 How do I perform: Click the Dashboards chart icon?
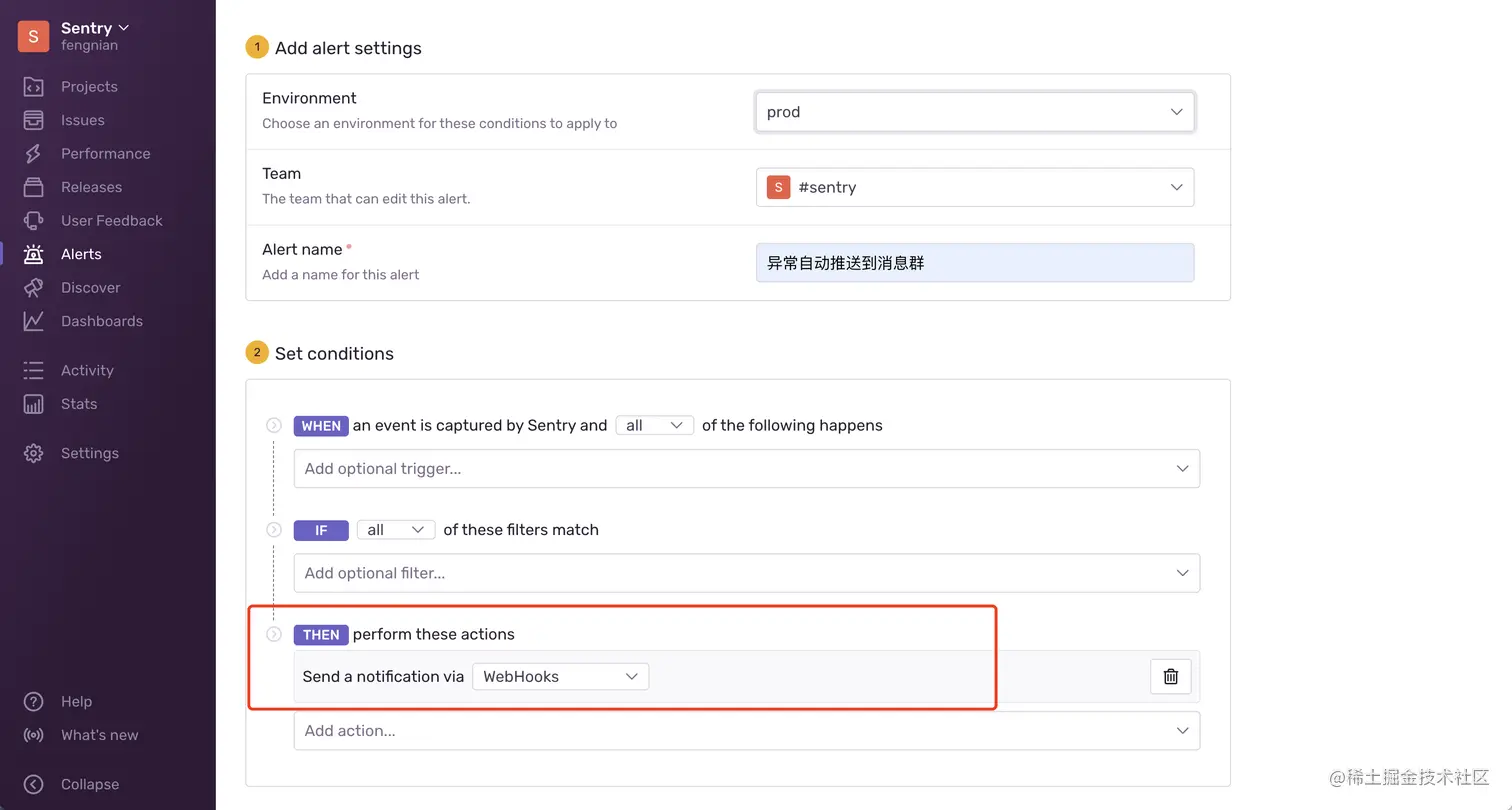(33, 321)
